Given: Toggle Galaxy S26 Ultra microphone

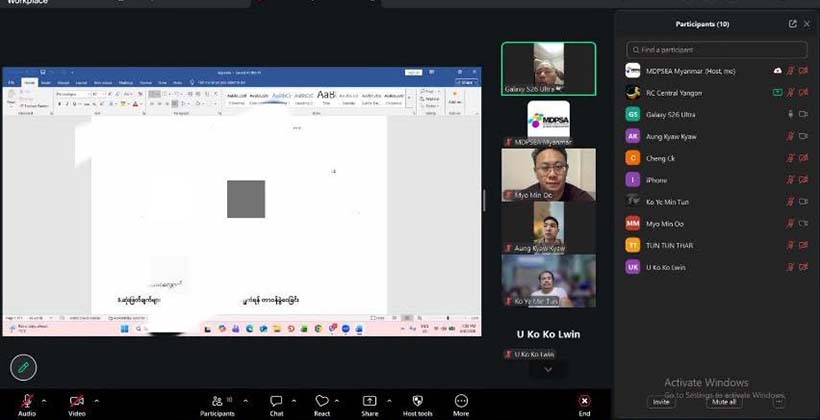Looking at the screenshot, I should (790, 114).
